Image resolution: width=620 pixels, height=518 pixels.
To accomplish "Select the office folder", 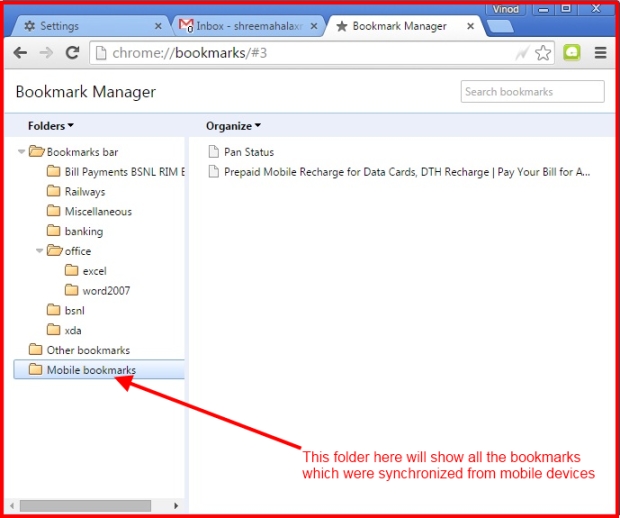I will click(x=78, y=251).
